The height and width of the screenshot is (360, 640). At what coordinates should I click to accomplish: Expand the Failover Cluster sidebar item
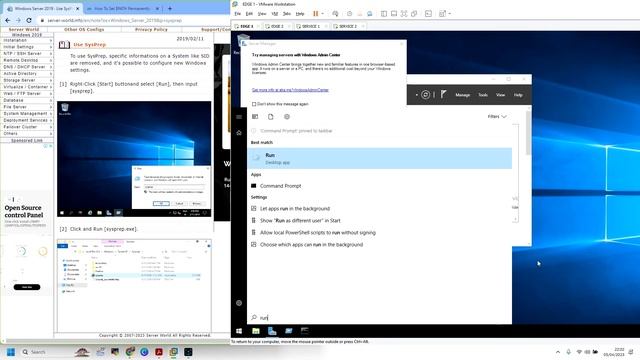click(27, 127)
